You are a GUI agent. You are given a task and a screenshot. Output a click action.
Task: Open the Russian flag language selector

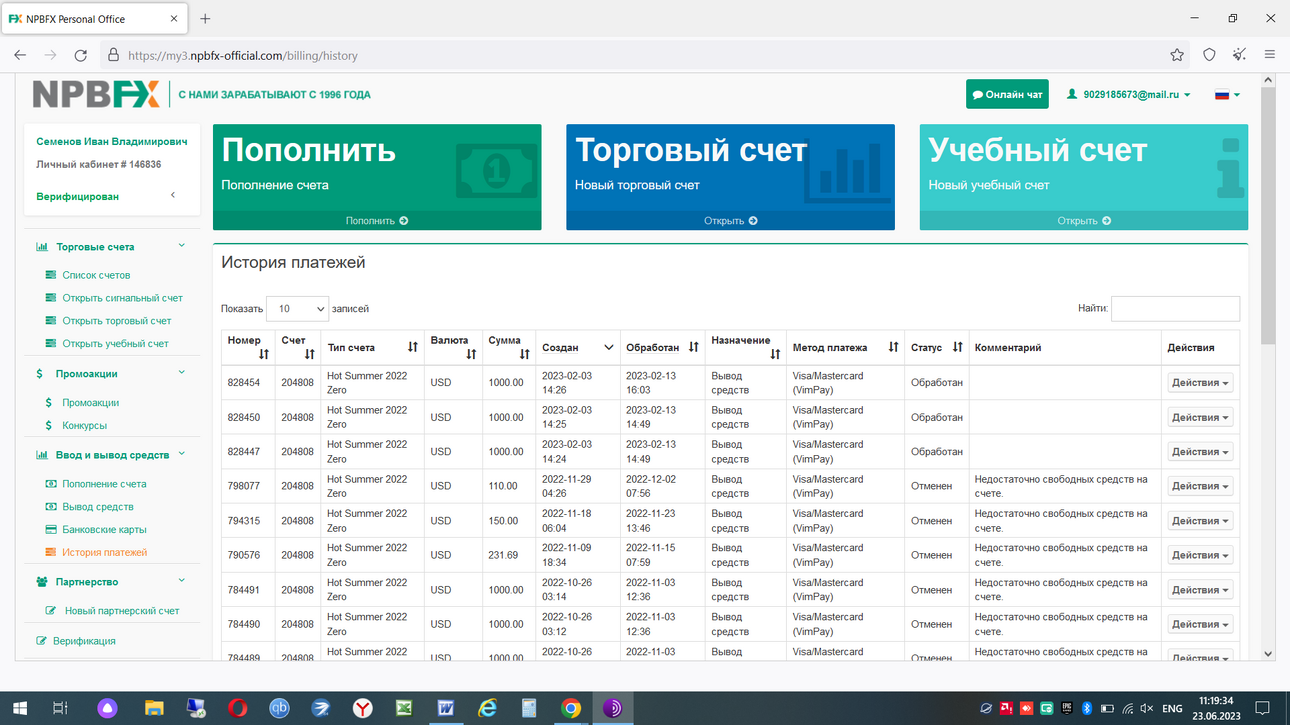(1227, 95)
